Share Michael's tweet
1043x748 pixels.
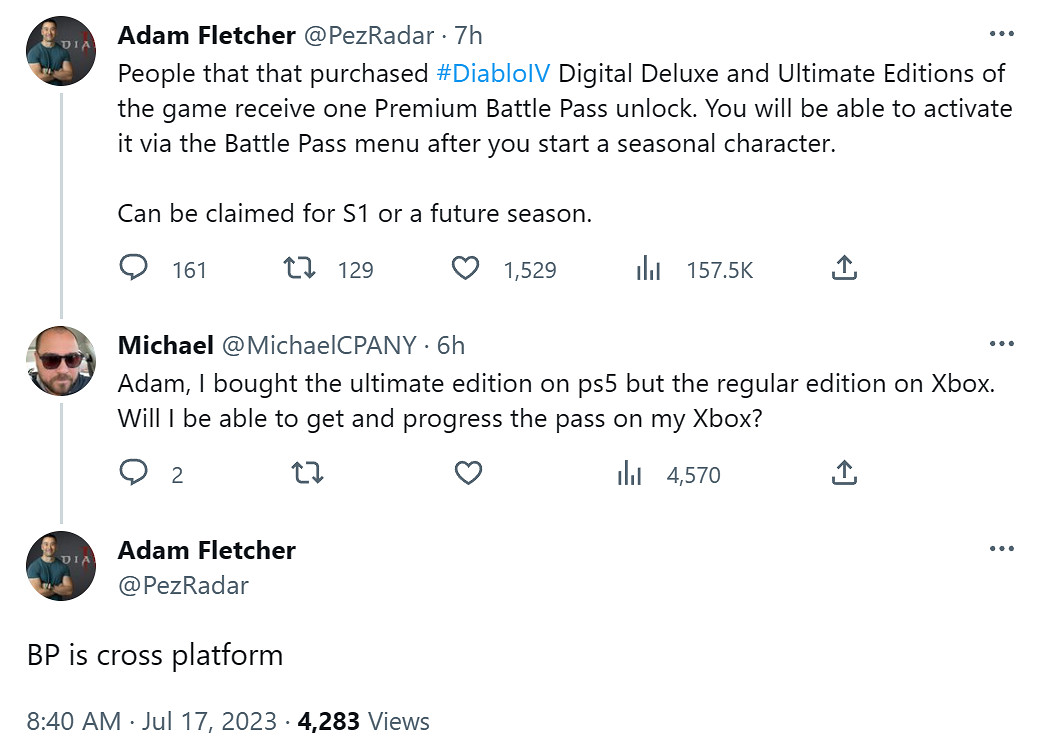coord(843,472)
